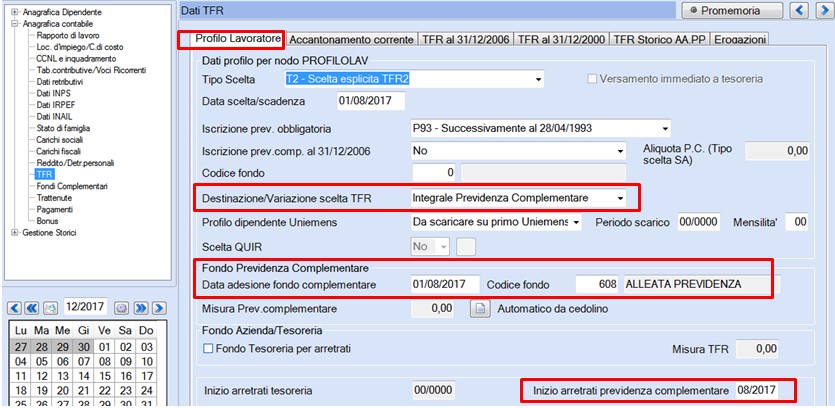This screenshot has height=408, width=835.
Task: Open the document icon beside Misura Prev.complementare
Action: (x=480, y=309)
